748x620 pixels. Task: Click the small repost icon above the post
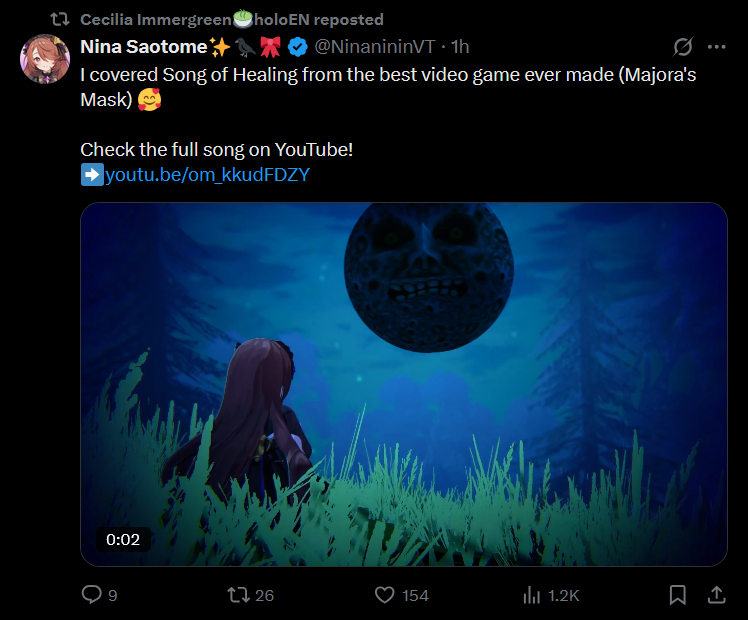pos(60,20)
